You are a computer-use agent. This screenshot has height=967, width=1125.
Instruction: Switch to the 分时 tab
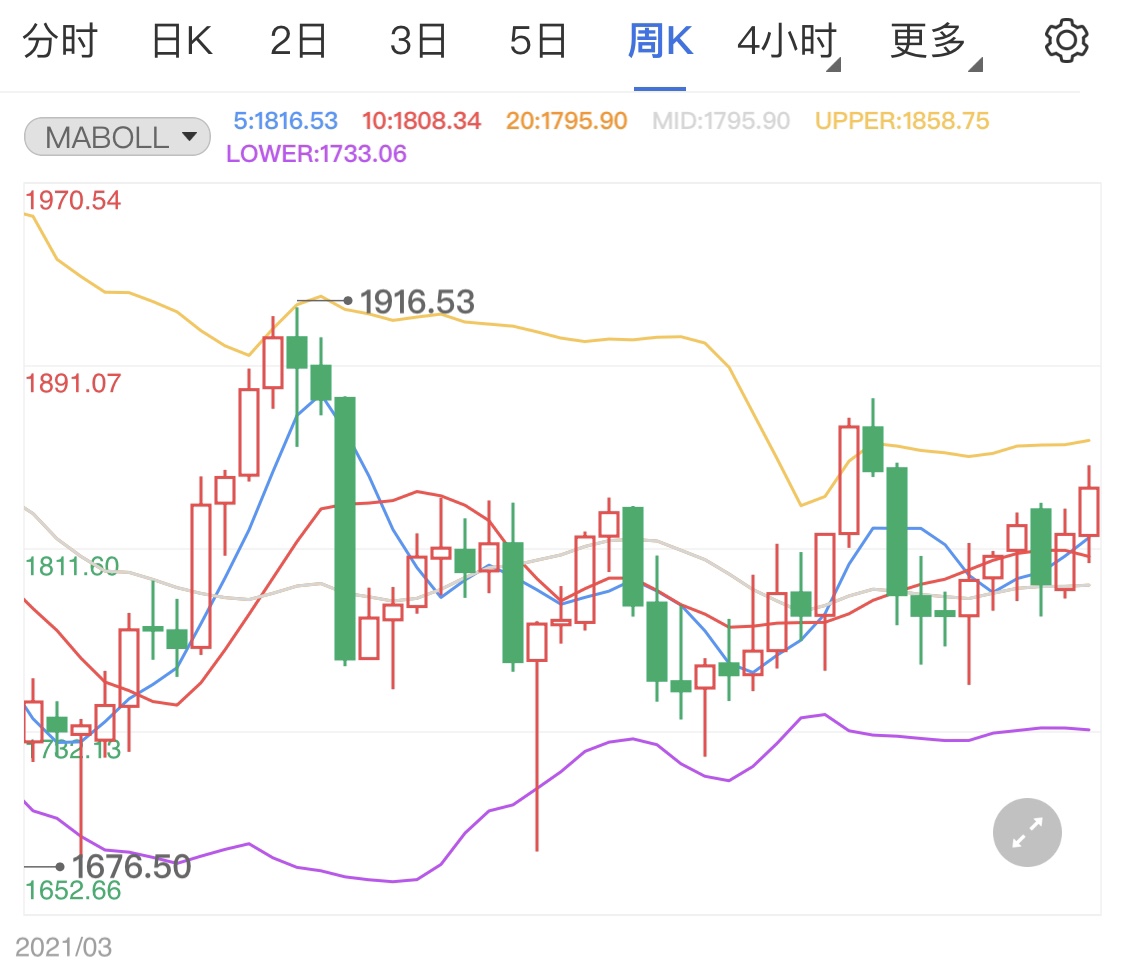tap(60, 41)
